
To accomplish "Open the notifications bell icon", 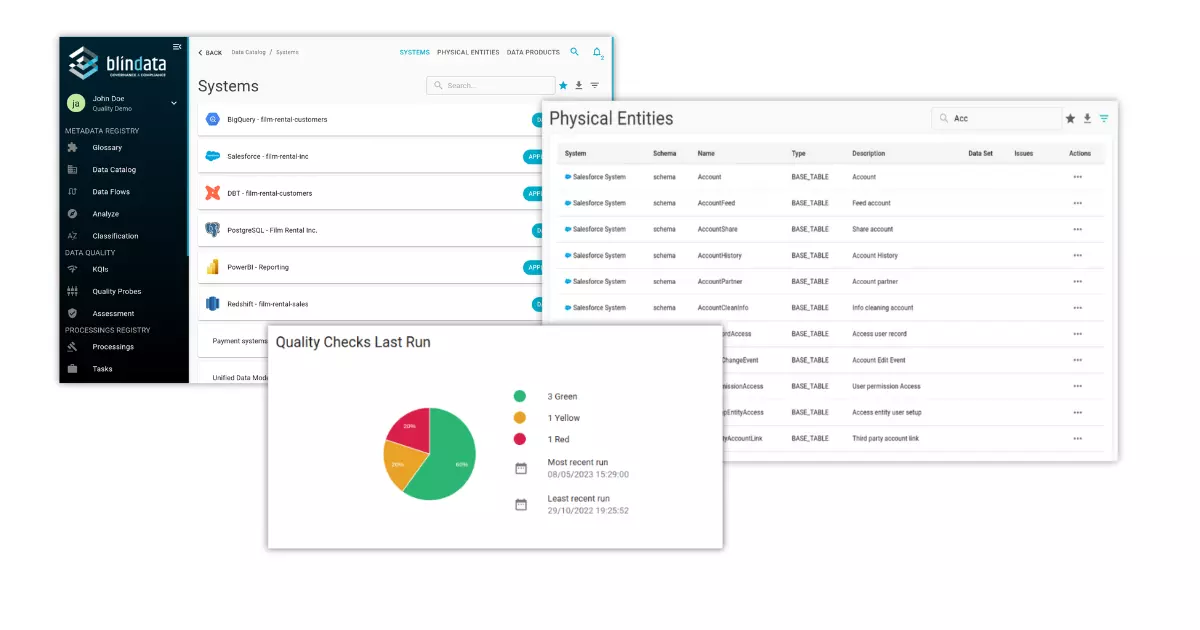I will click(597, 52).
